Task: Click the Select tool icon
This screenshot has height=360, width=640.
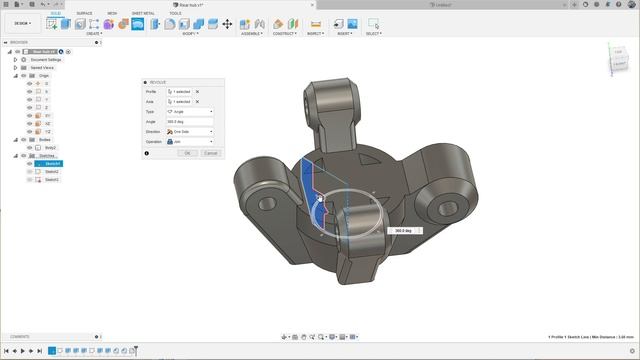Action: coord(373,24)
